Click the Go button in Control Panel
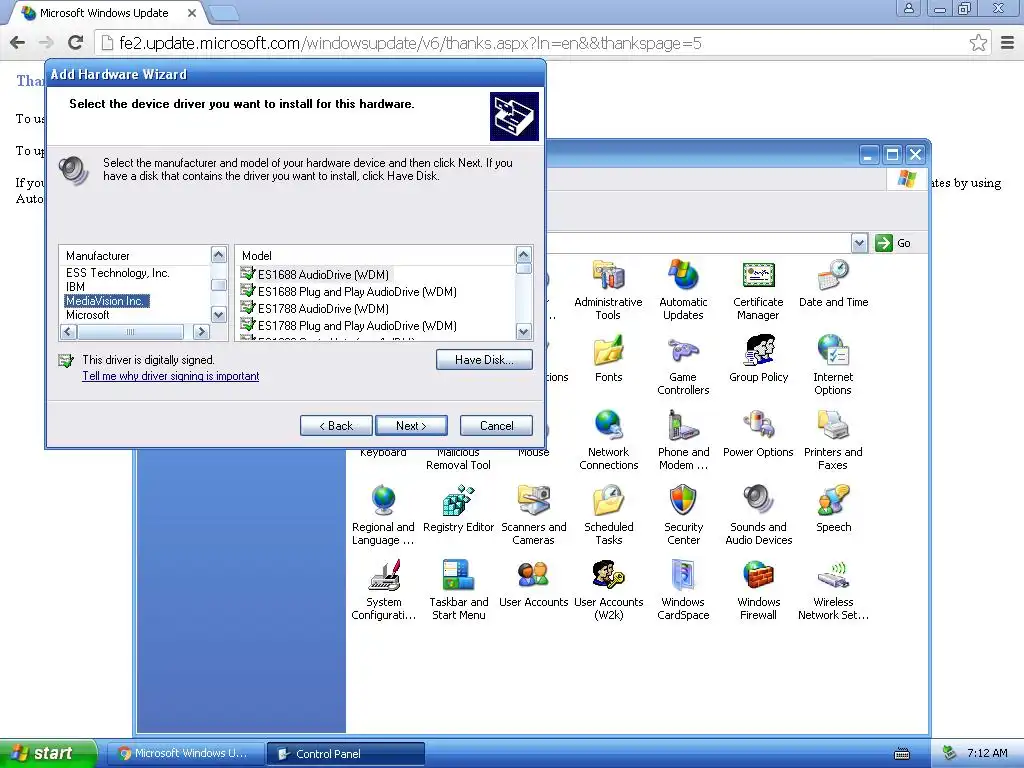 [893, 243]
